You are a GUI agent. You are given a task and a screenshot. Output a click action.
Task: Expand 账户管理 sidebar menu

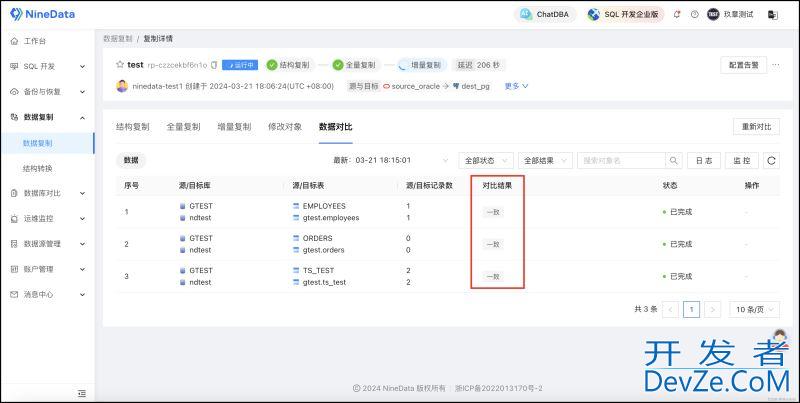48,269
